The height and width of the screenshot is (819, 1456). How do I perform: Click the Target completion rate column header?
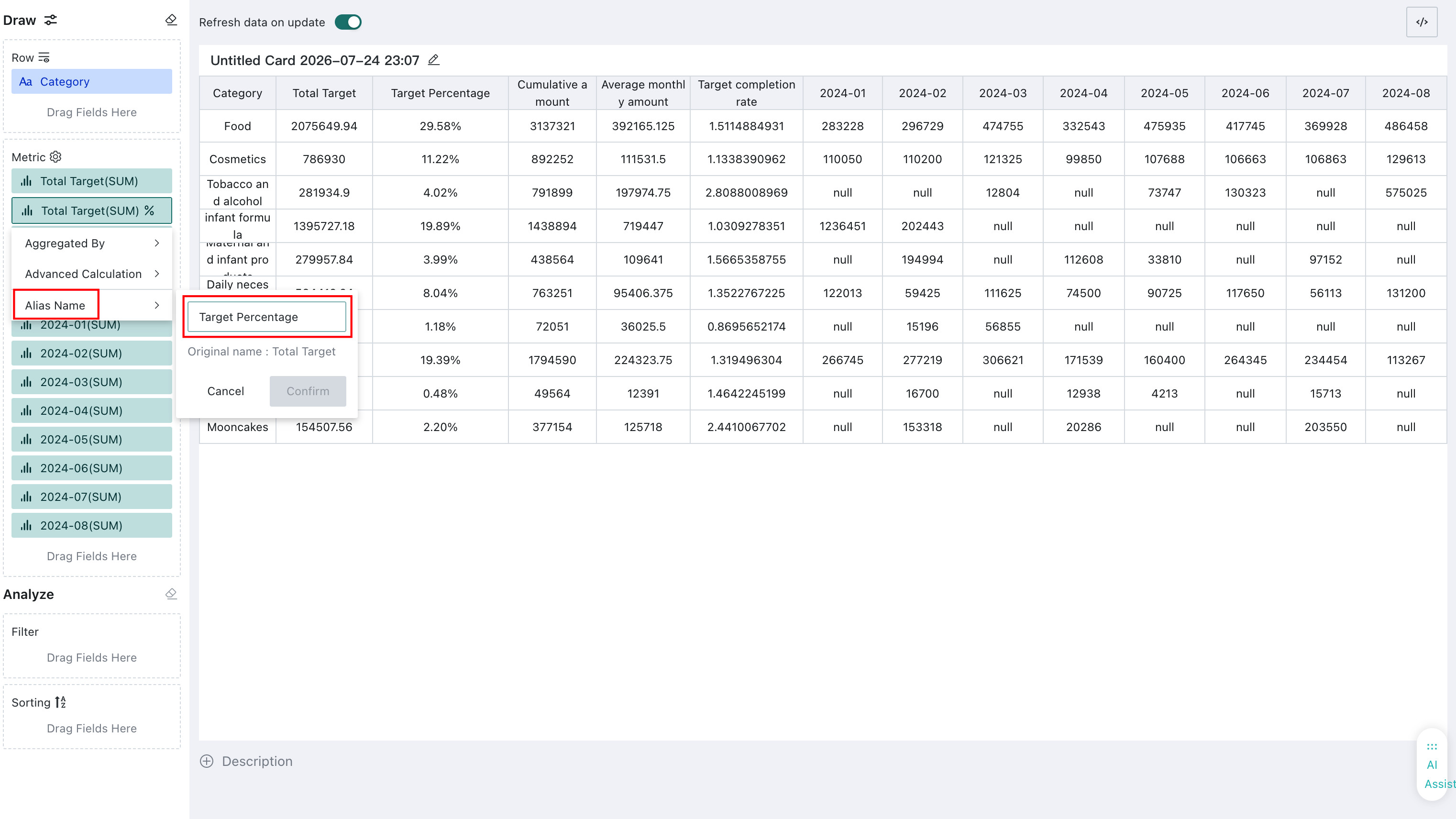[746, 93]
